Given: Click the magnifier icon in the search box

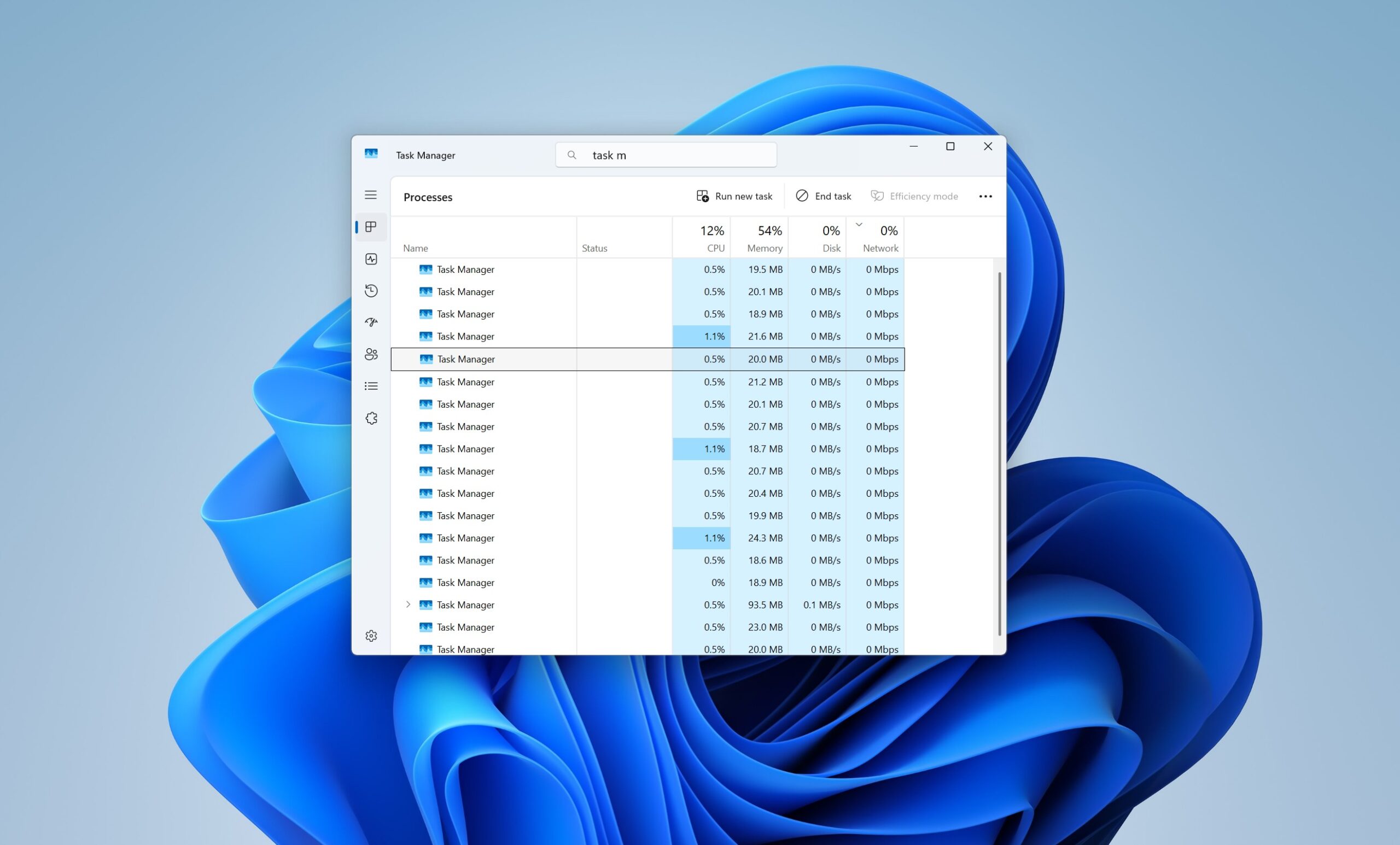Looking at the screenshot, I should [x=571, y=155].
